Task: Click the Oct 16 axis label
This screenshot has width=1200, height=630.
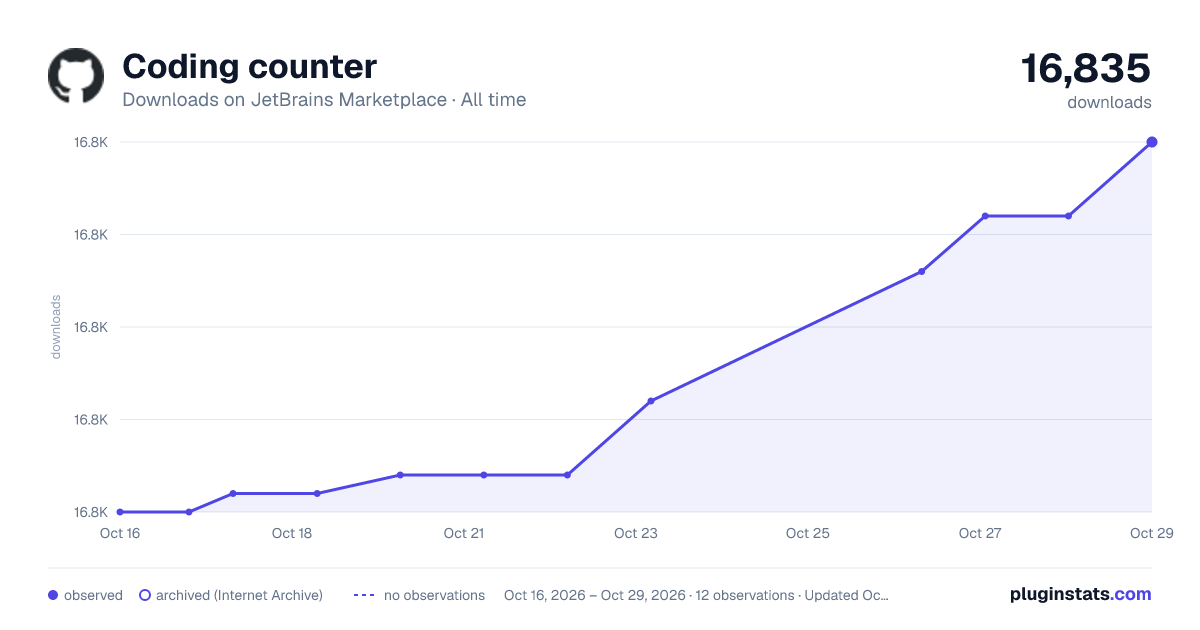Action: pos(120,533)
